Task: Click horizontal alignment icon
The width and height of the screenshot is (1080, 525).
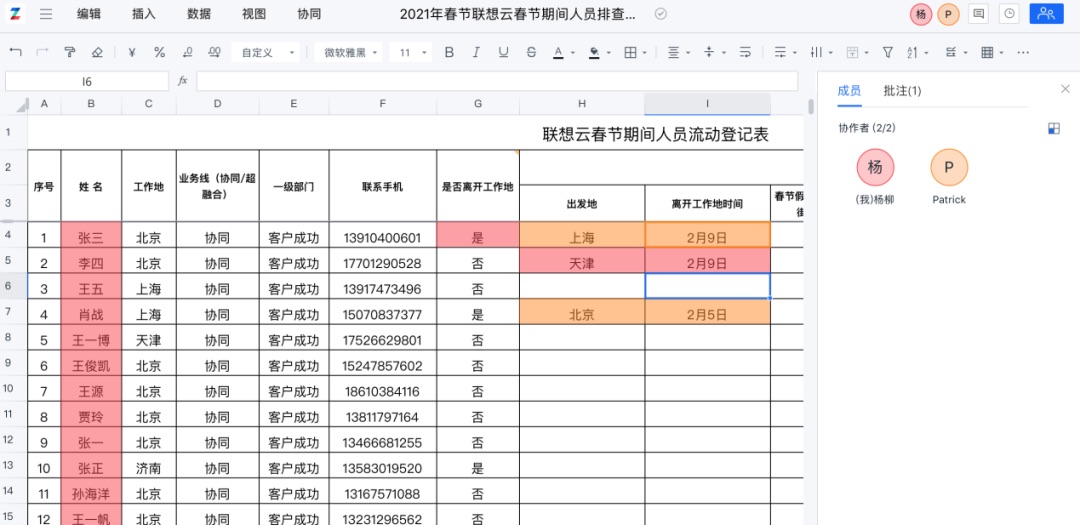Action: (x=674, y=52)
